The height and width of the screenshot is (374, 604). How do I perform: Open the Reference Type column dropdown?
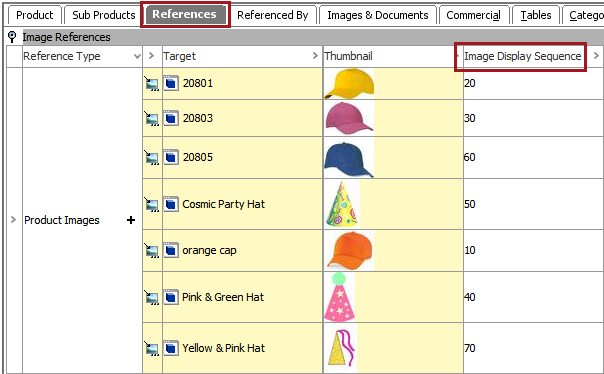tap(137, 56)
